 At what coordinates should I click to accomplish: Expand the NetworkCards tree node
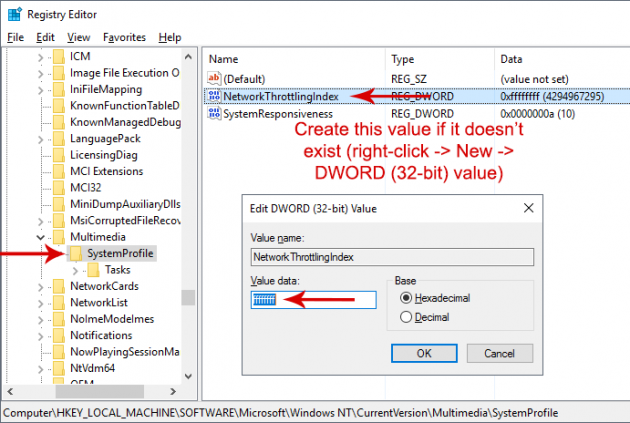click(40, 287)
